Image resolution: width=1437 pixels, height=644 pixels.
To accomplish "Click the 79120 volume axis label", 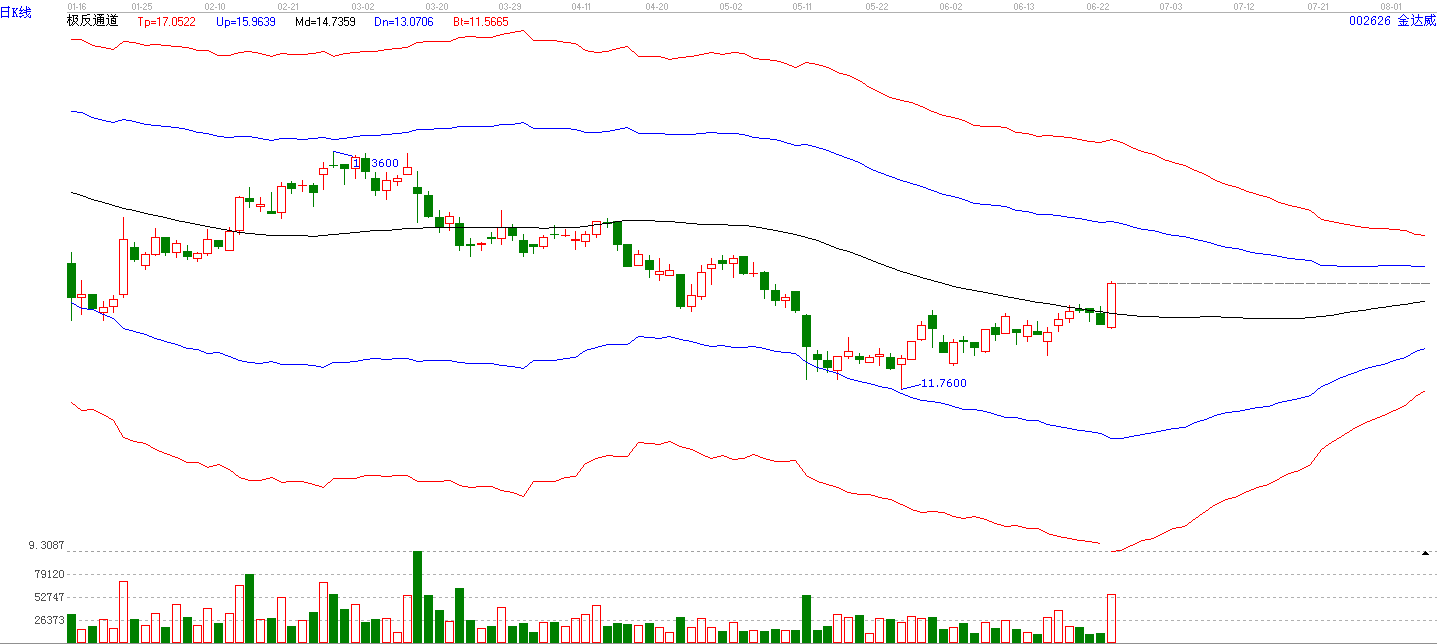I will [50, 574].
